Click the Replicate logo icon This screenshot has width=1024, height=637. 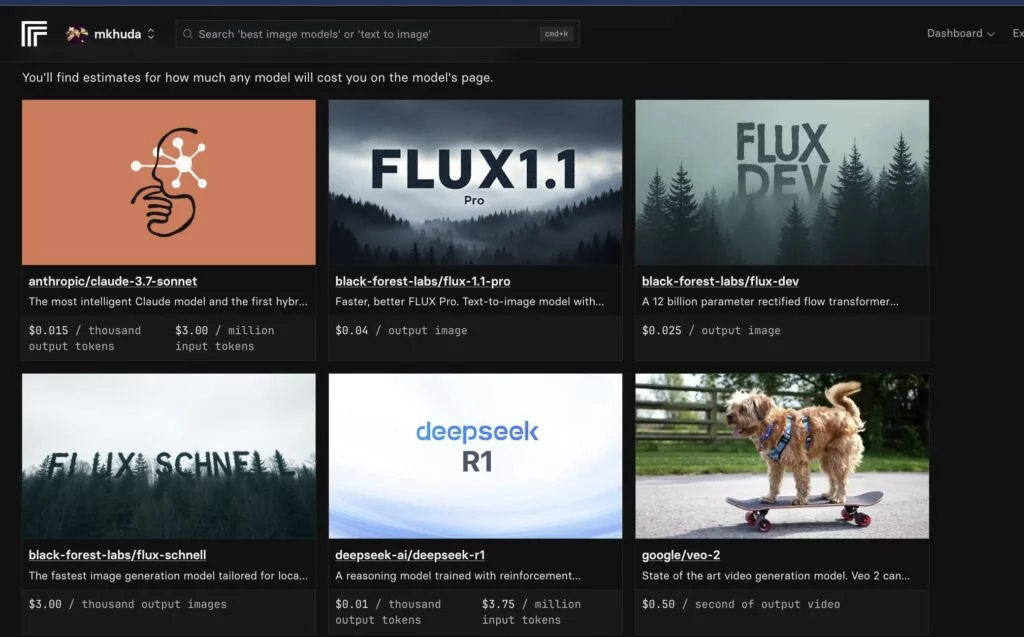pos(34,34)
